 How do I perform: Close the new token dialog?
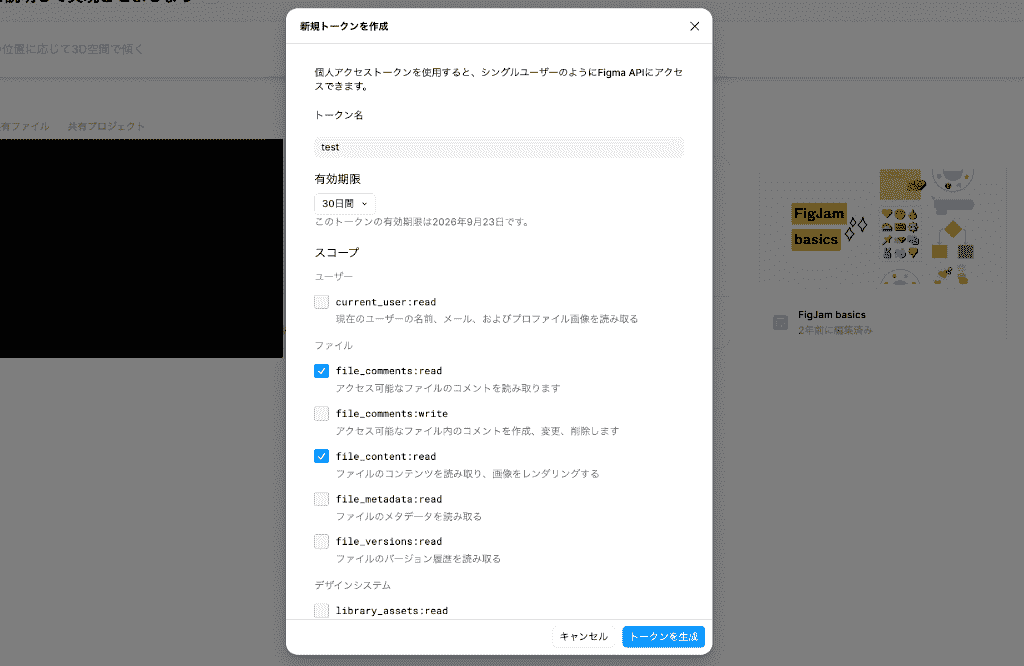click(x=694, y=26)
